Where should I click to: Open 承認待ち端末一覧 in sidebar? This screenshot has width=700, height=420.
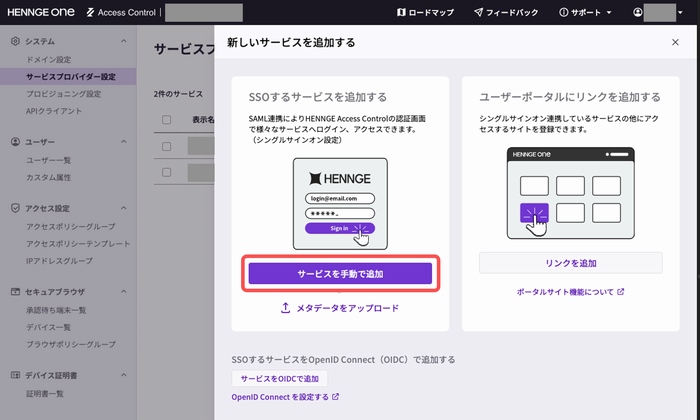coord(56,310)
